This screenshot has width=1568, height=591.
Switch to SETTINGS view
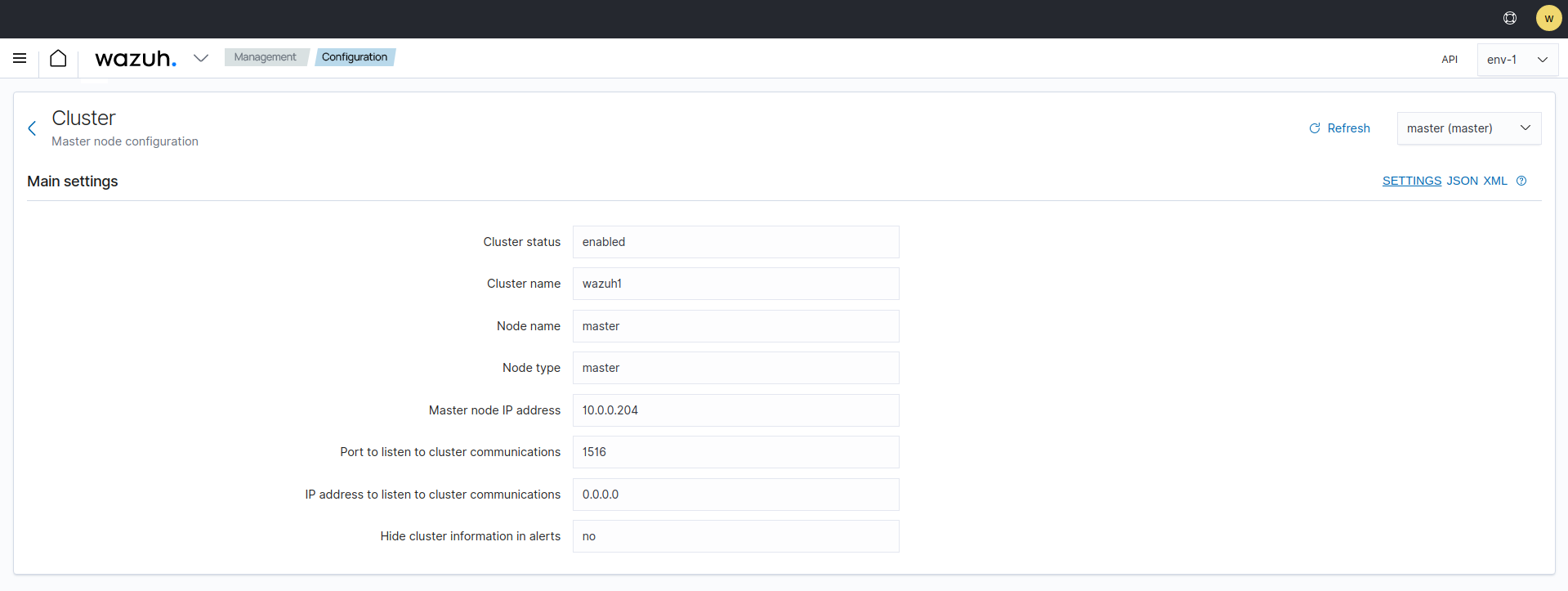[1411, 181]
